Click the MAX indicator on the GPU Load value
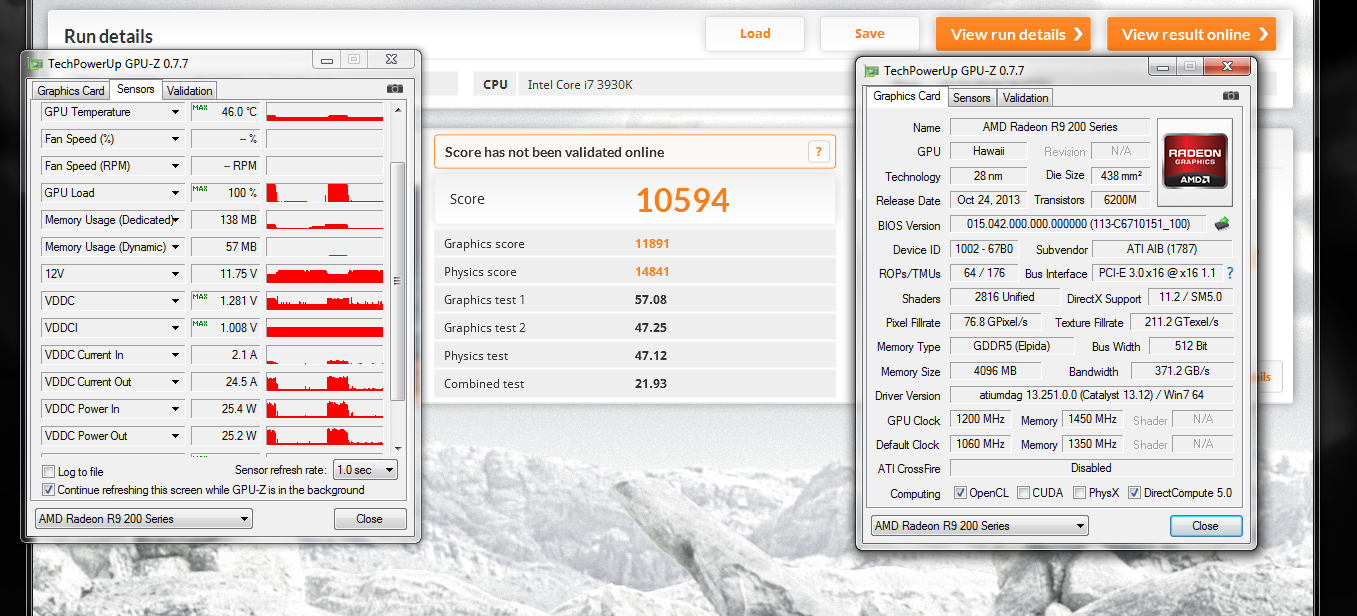Viewport: 1357px width, 616px height. coord(200,189)
